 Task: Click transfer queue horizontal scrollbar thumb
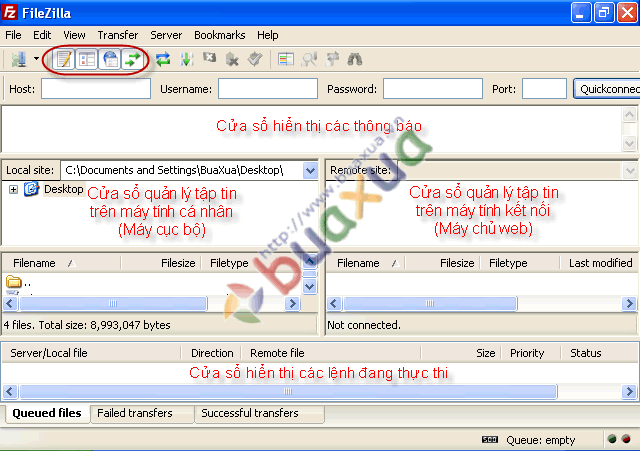coord(288,391)
